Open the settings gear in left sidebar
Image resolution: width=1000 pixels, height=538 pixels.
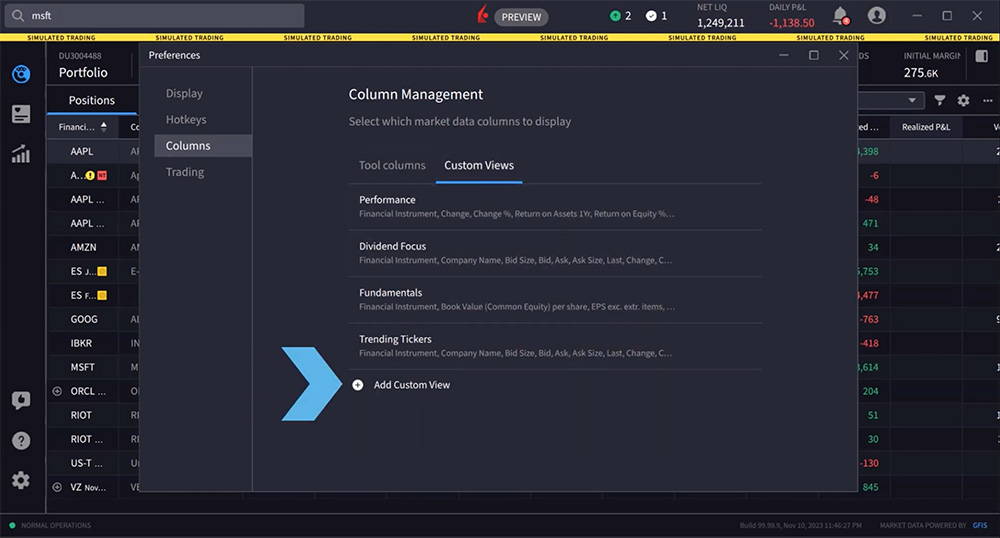21,481
